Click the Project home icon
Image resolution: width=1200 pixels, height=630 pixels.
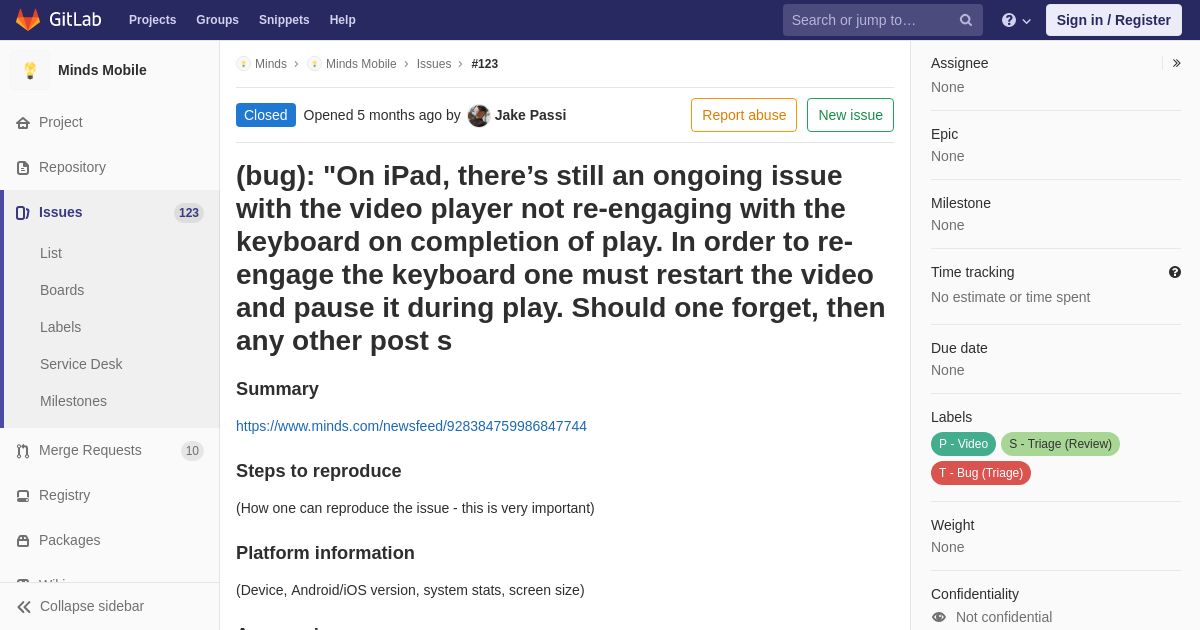[23, 123]
